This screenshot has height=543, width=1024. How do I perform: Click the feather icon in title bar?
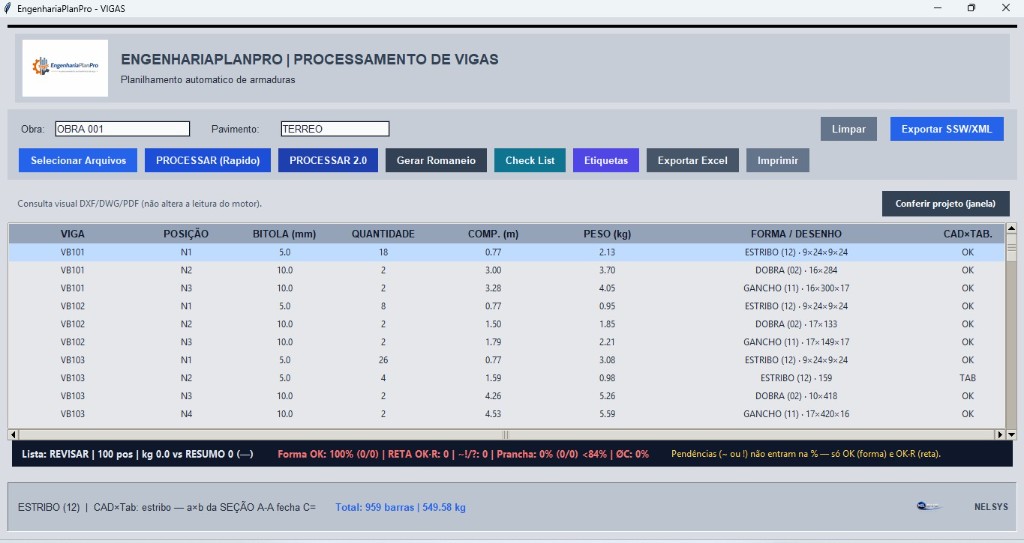pos(7,8)
